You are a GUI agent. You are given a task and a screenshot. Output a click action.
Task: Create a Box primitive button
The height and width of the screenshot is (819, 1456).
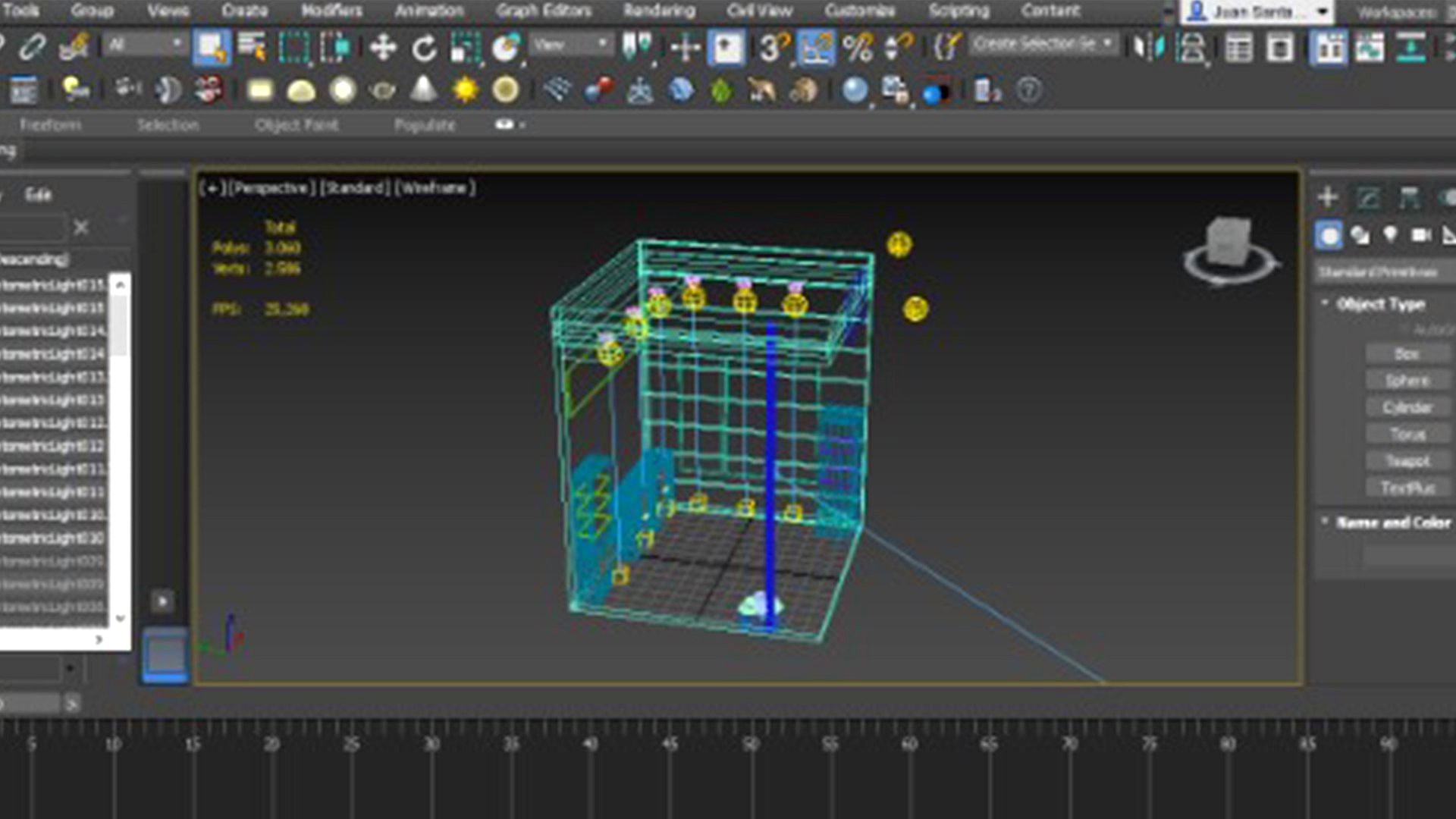[x=1407, y=353]
